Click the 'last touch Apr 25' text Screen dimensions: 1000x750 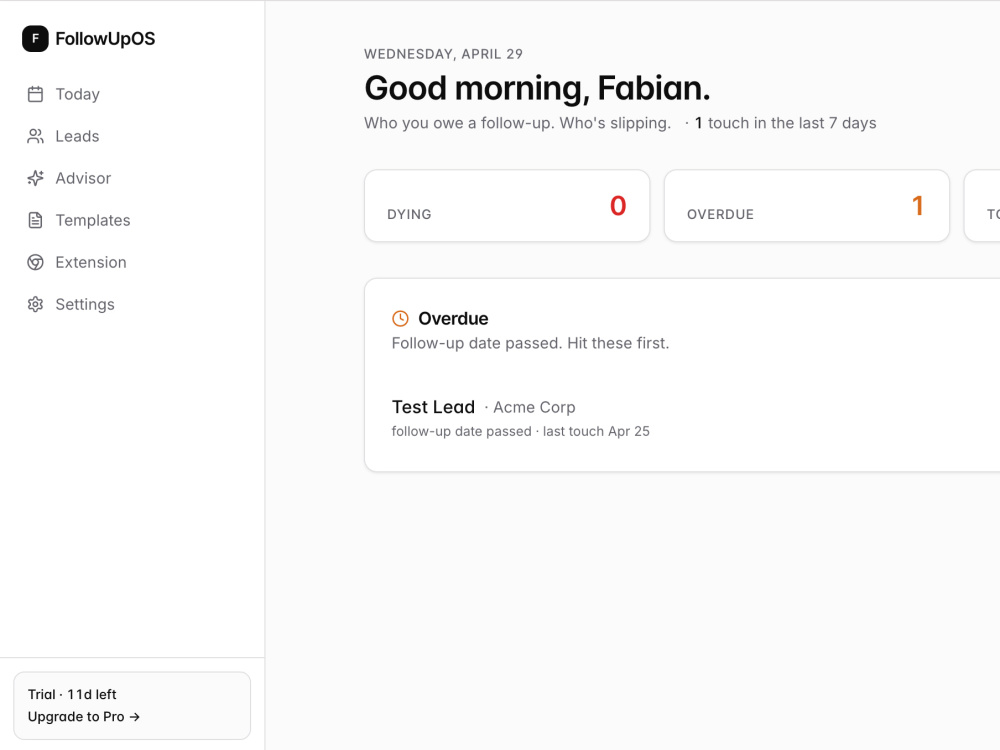596,432
